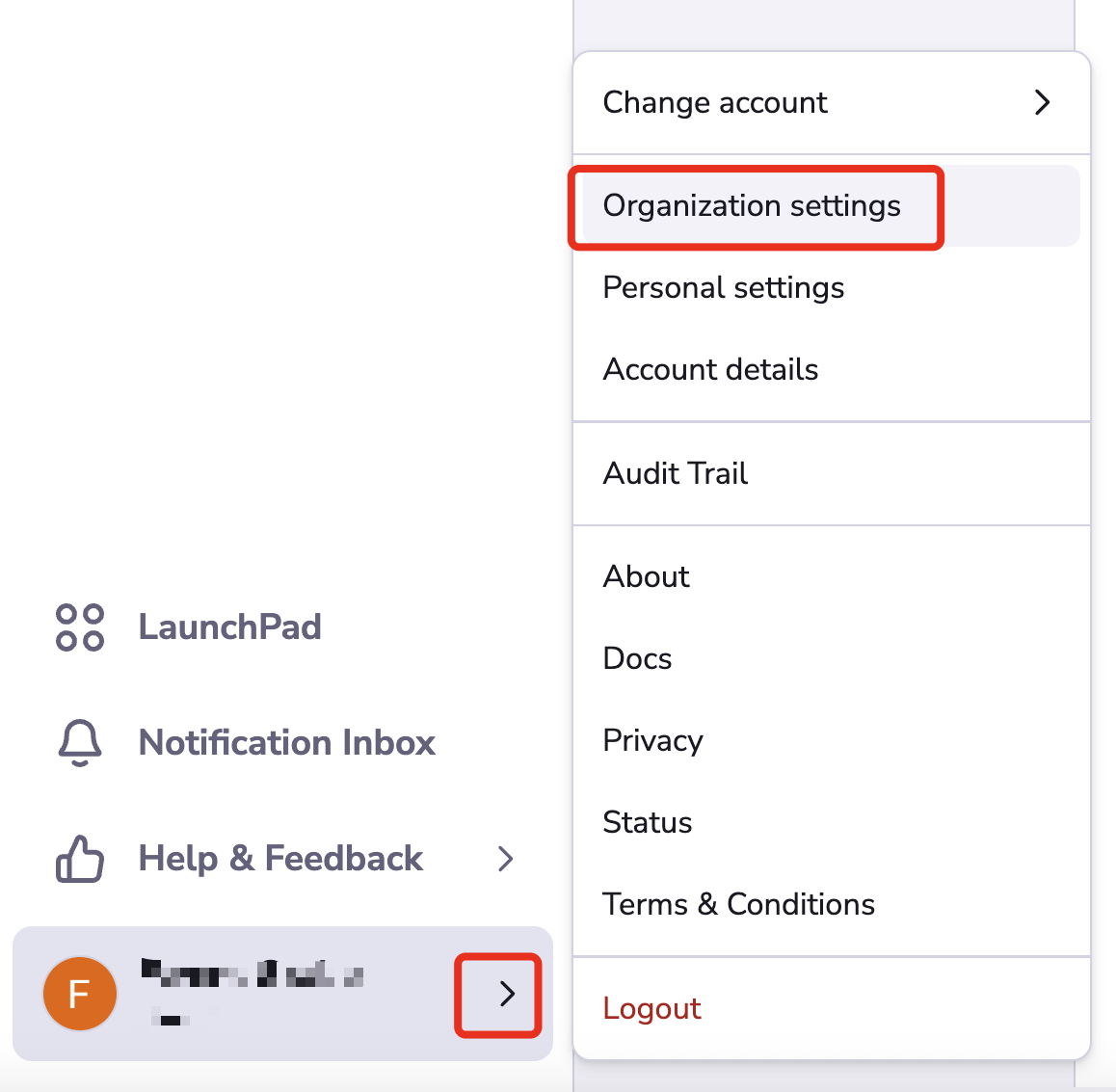The height and width of the screenshot is (1092, 1116).
Task: Select the Help & Feedback thumbs-up icon
Action: click(x=80, y=858)
